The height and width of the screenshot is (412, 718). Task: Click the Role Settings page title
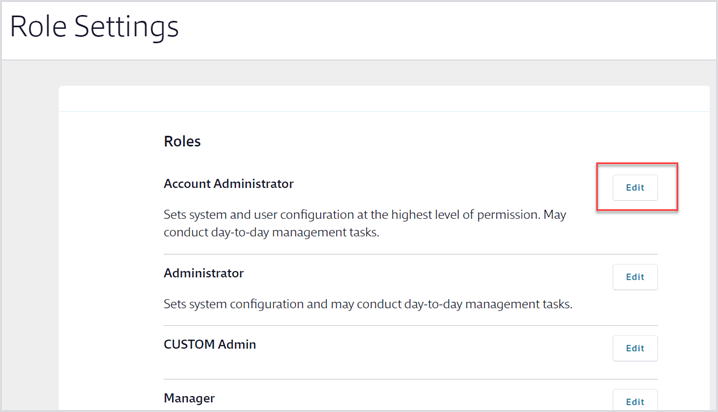point(94,27)
